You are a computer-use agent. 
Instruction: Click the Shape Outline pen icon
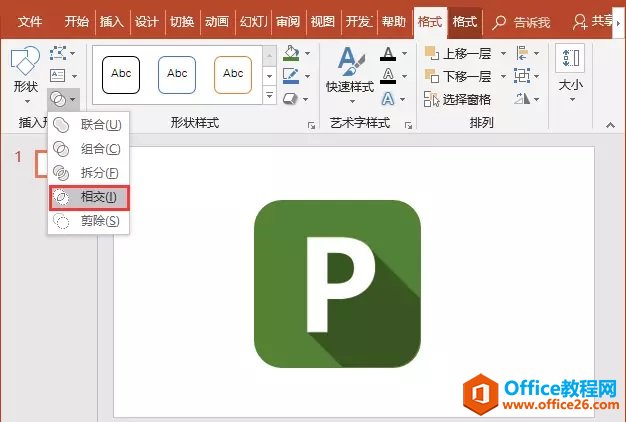coord(291,76)
